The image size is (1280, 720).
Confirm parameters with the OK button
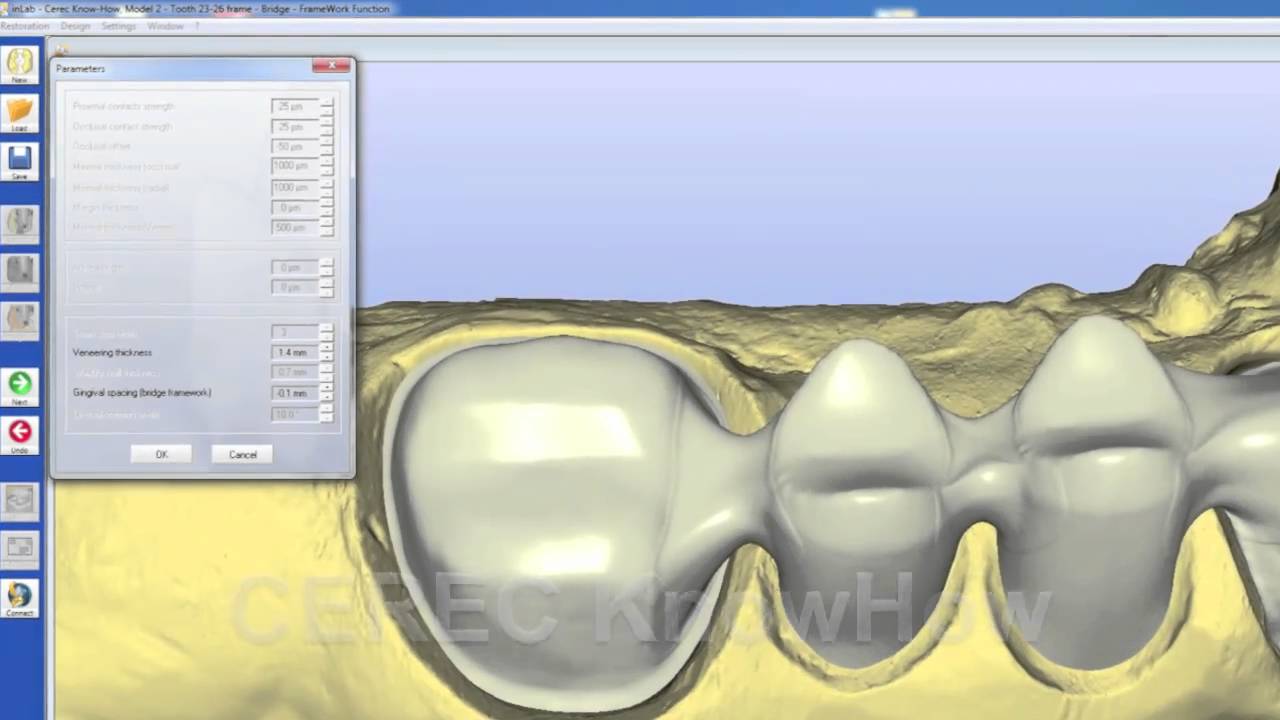[x=162, y=454]
